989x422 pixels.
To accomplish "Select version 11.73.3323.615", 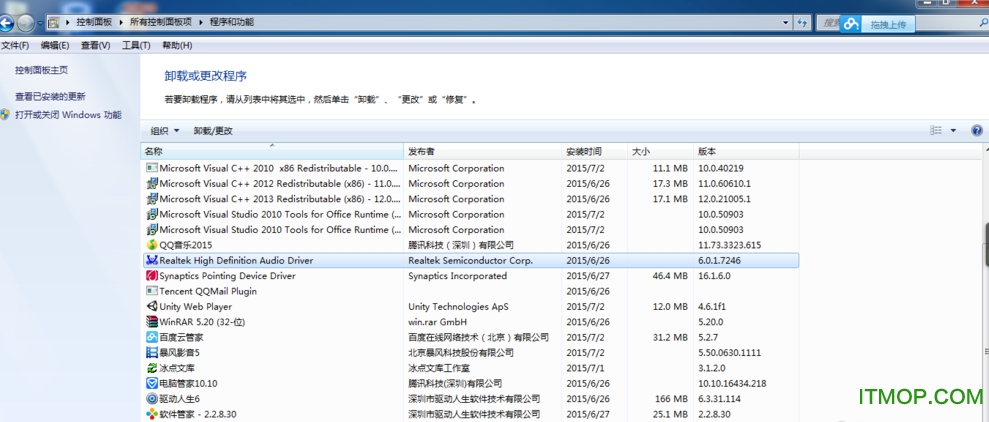I will click(729, 245).
